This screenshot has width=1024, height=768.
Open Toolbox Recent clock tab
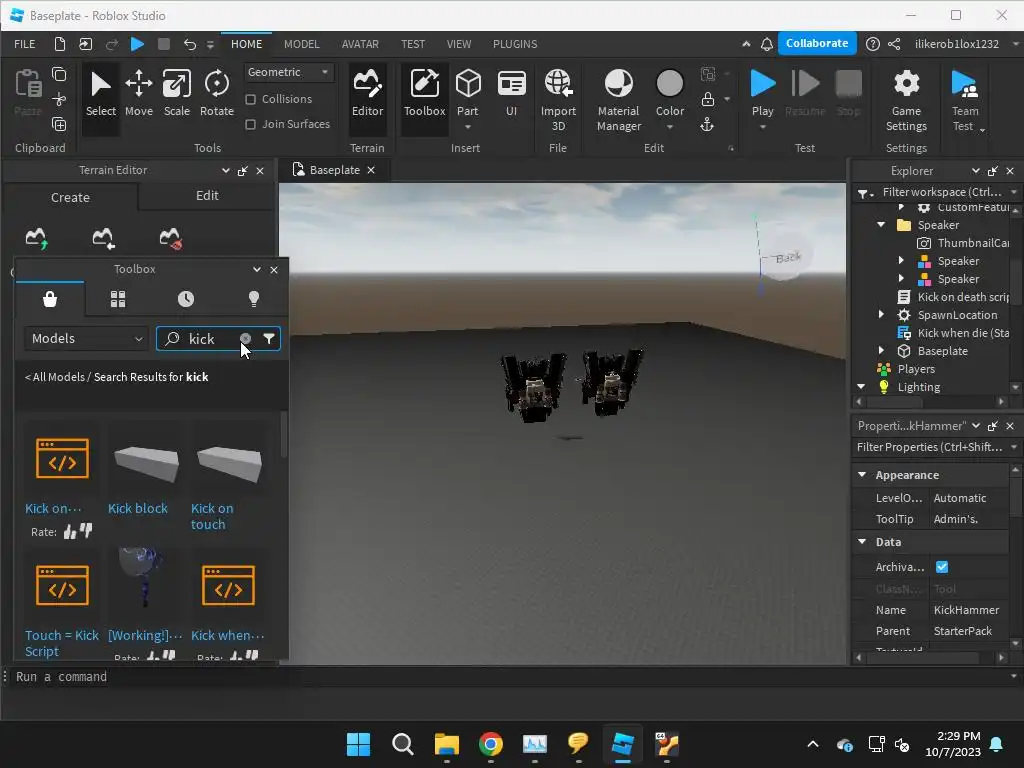point(185,299)
